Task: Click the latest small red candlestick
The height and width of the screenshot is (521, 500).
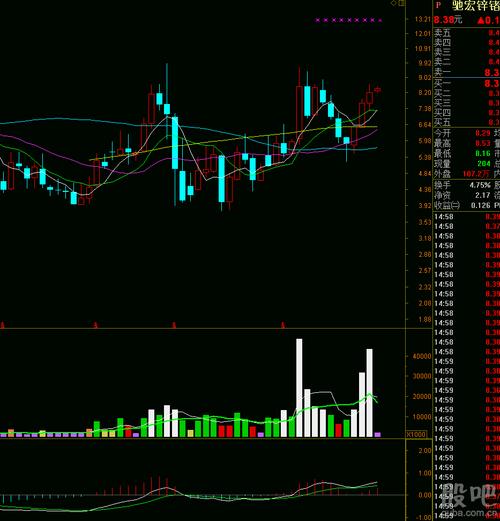Action: (x=377, y=90)
